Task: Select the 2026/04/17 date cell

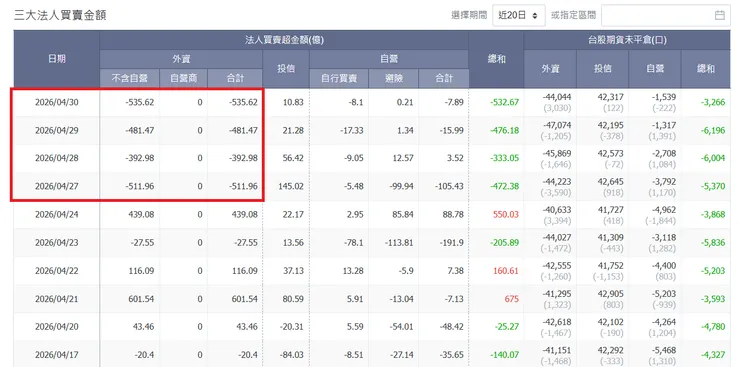Action: (57, 355)
